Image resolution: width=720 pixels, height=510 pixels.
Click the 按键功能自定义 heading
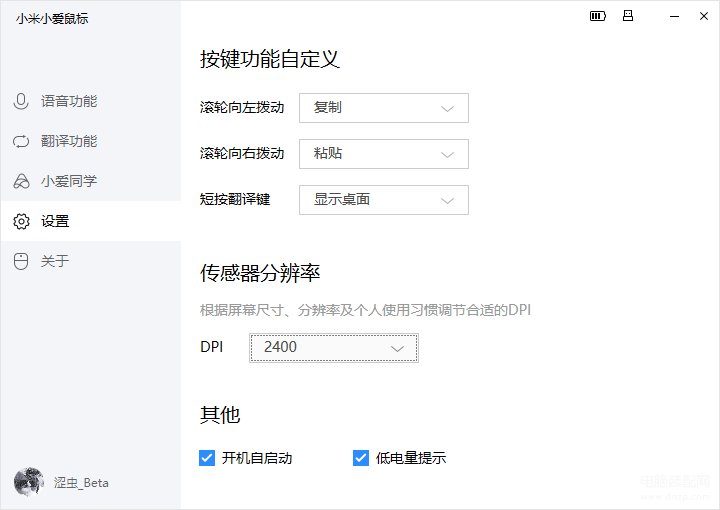click(270, 59)
